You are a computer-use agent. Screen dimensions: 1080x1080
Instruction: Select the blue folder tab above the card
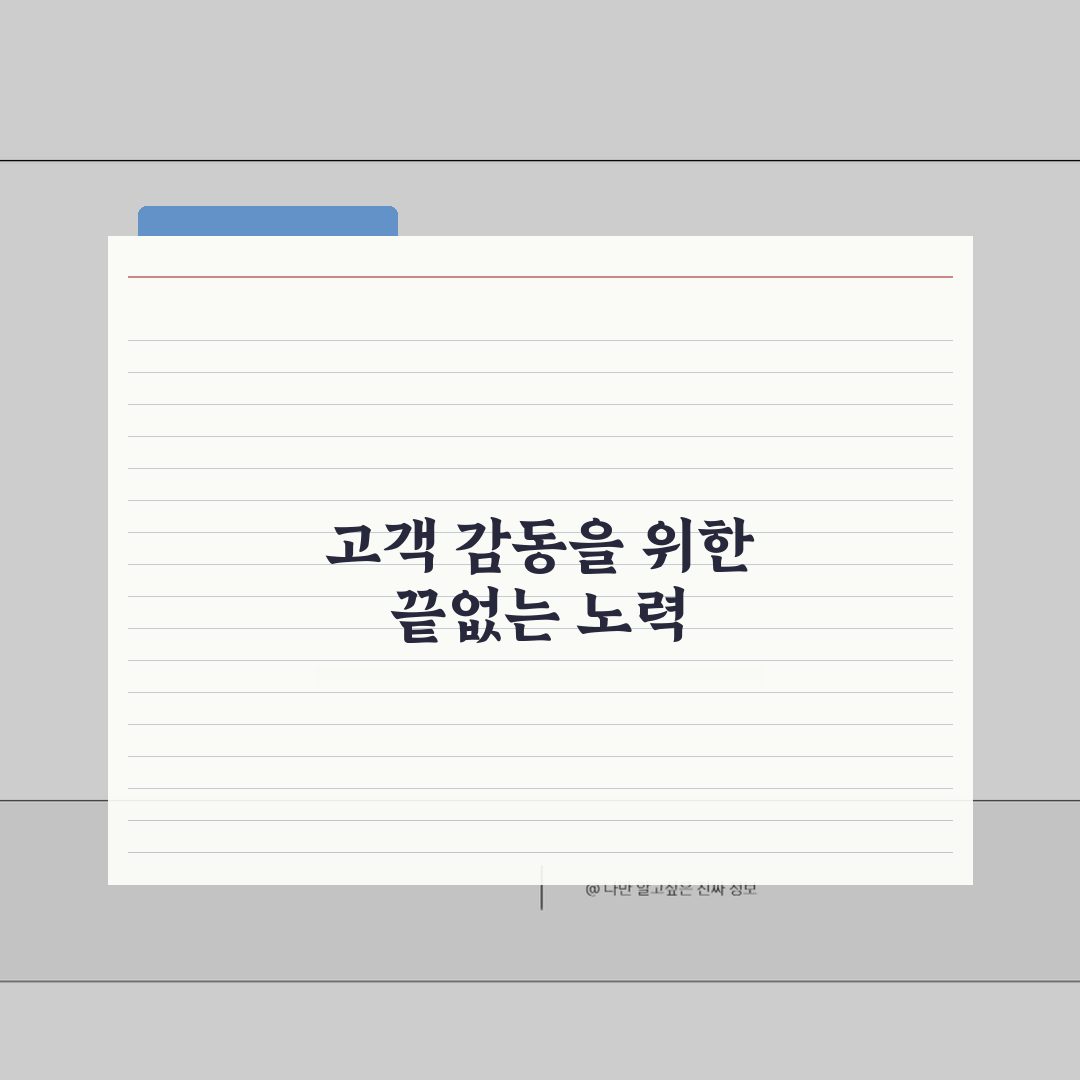(x=268, y=221)
